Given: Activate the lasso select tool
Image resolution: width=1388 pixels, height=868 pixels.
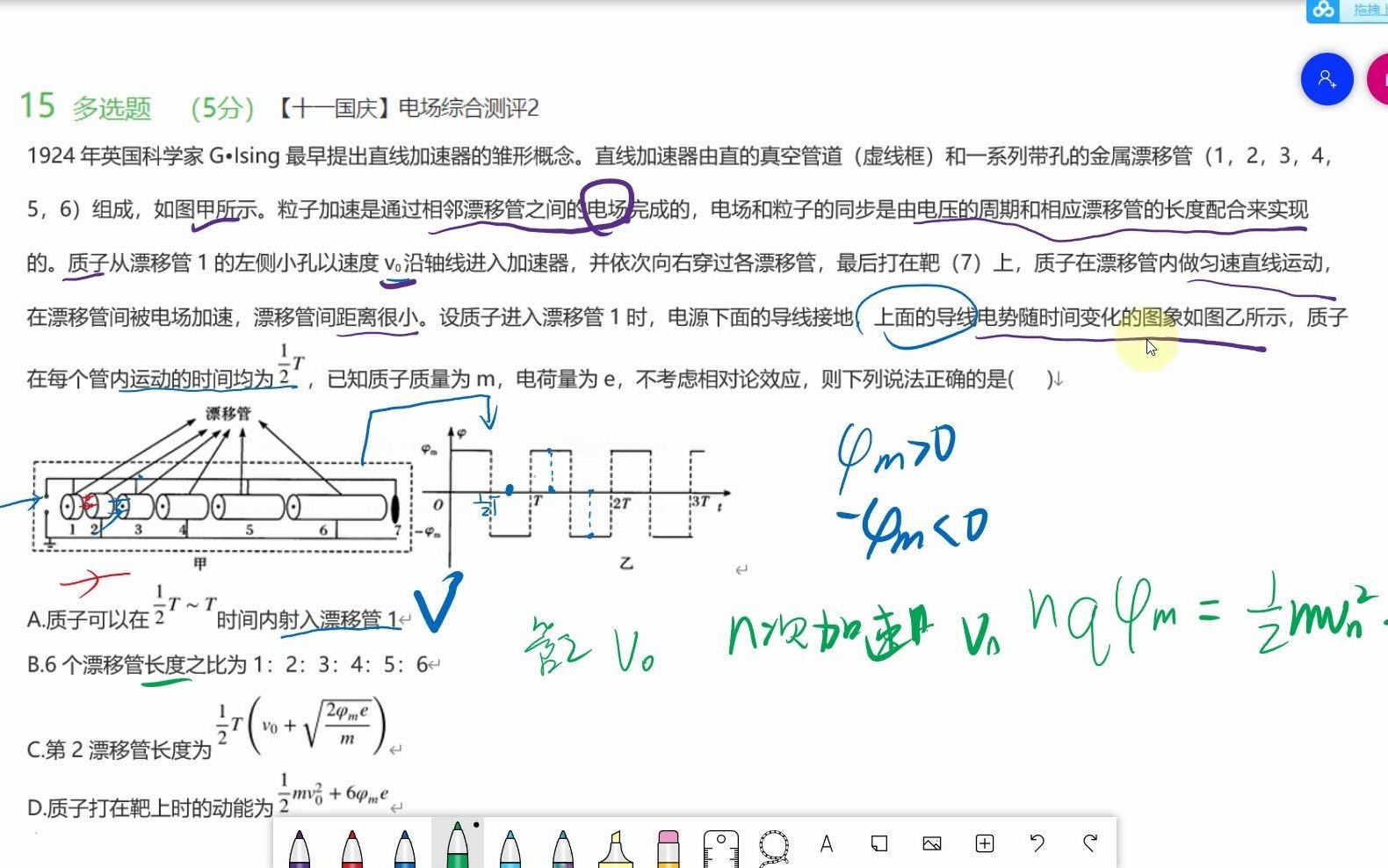Looking at the screenshot, I should coord(774,847).
